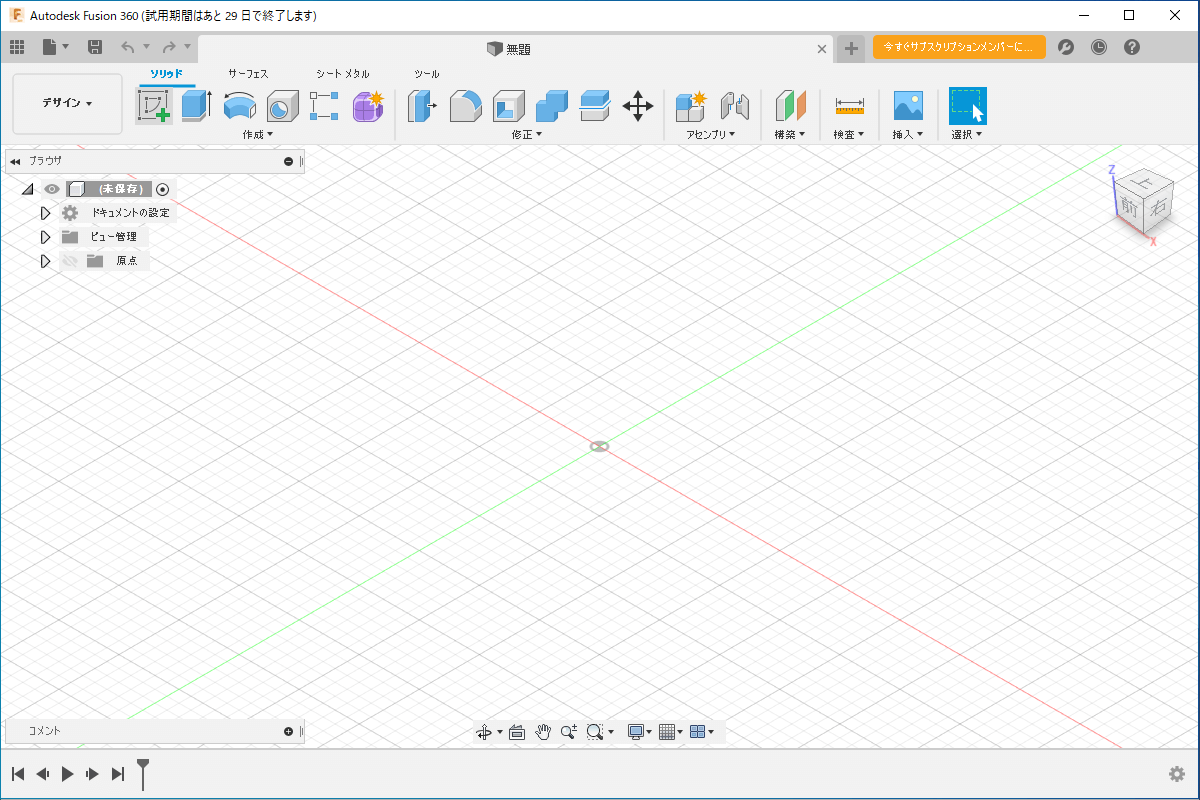Switch to the シート メタル tab
The height and width of the screenshot is (800, 1200).
click(343, 74)
